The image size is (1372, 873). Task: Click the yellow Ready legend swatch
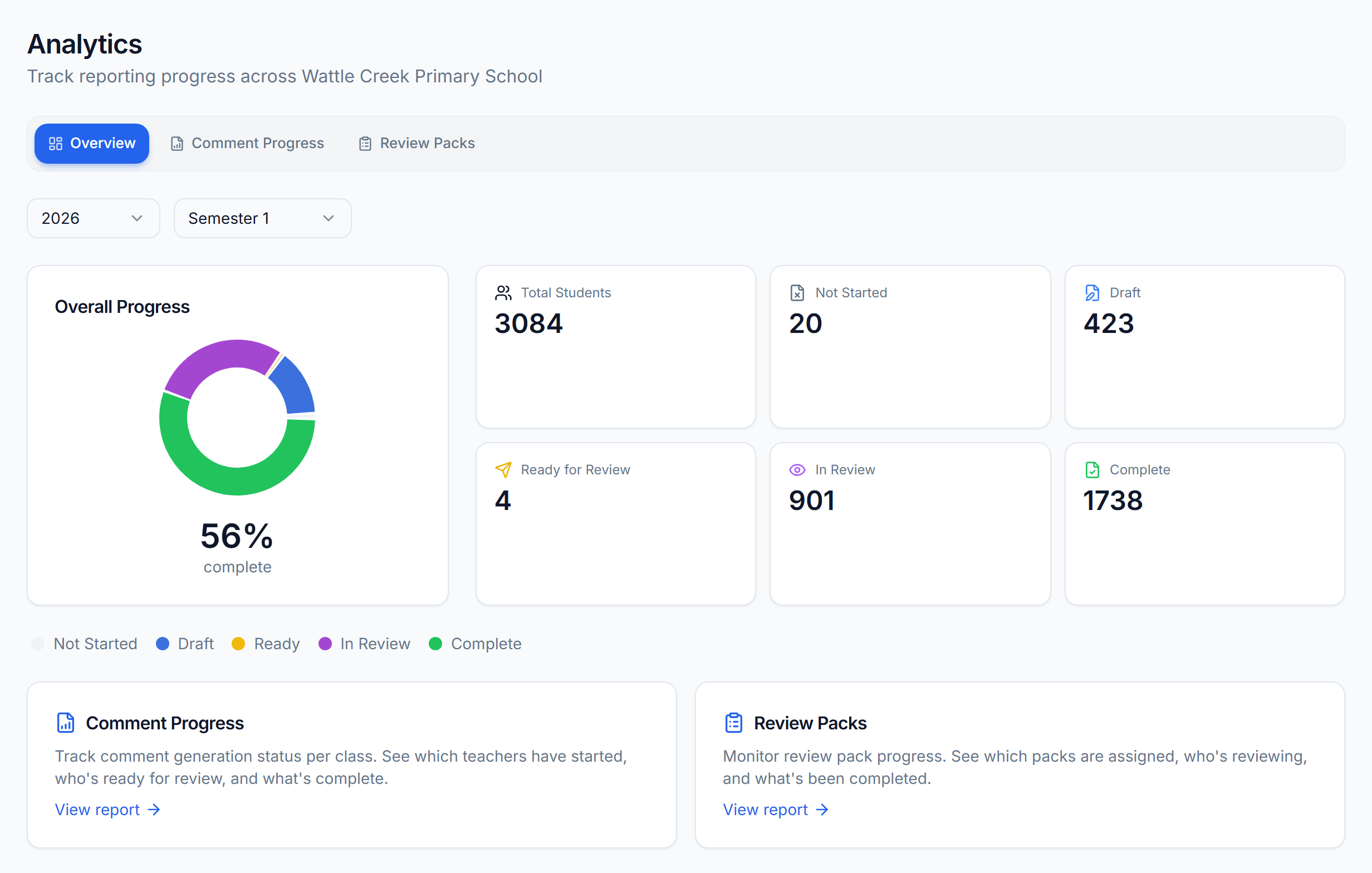coord(238,644)
